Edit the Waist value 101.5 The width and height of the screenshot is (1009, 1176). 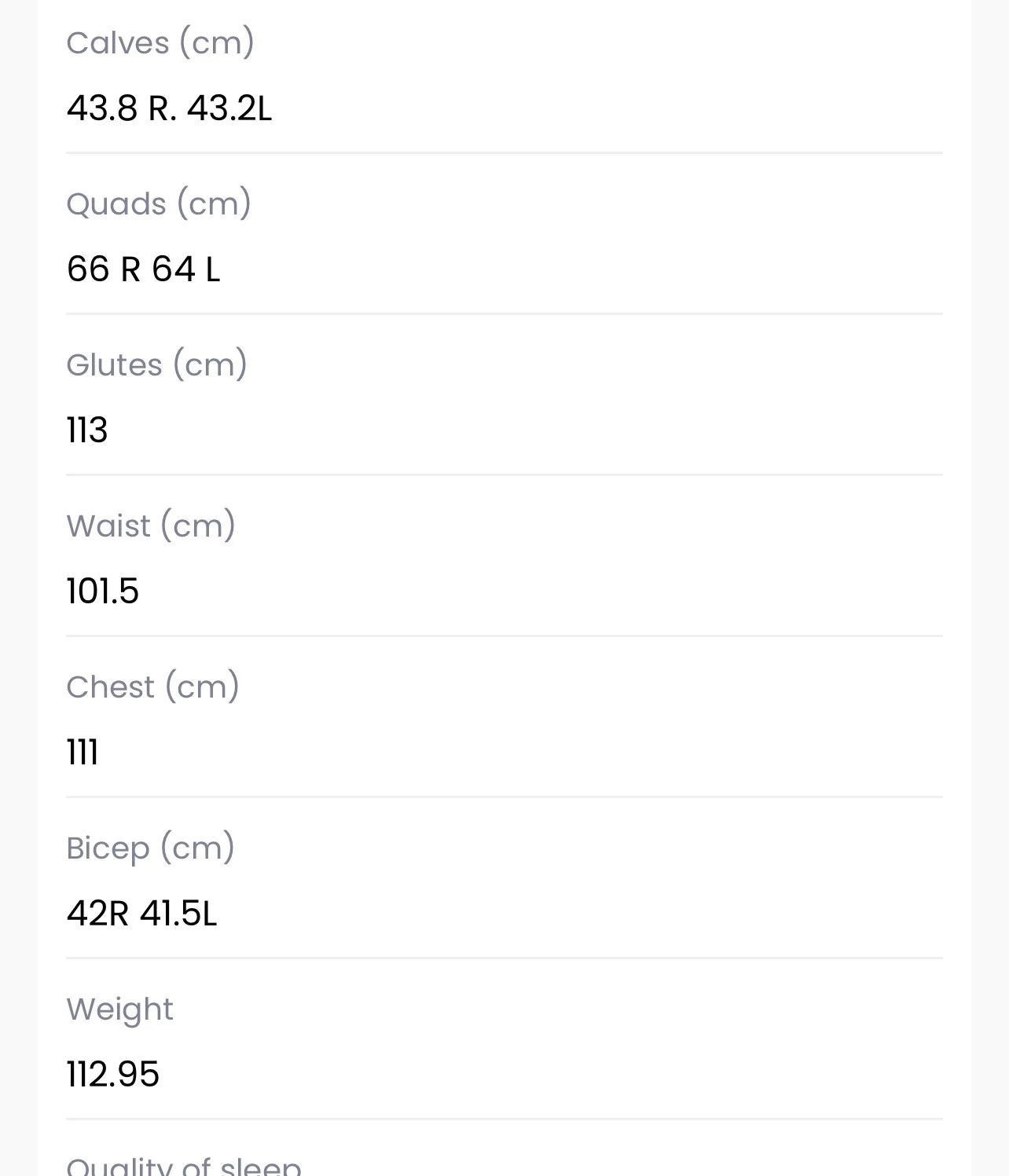(x=103, y=591)
